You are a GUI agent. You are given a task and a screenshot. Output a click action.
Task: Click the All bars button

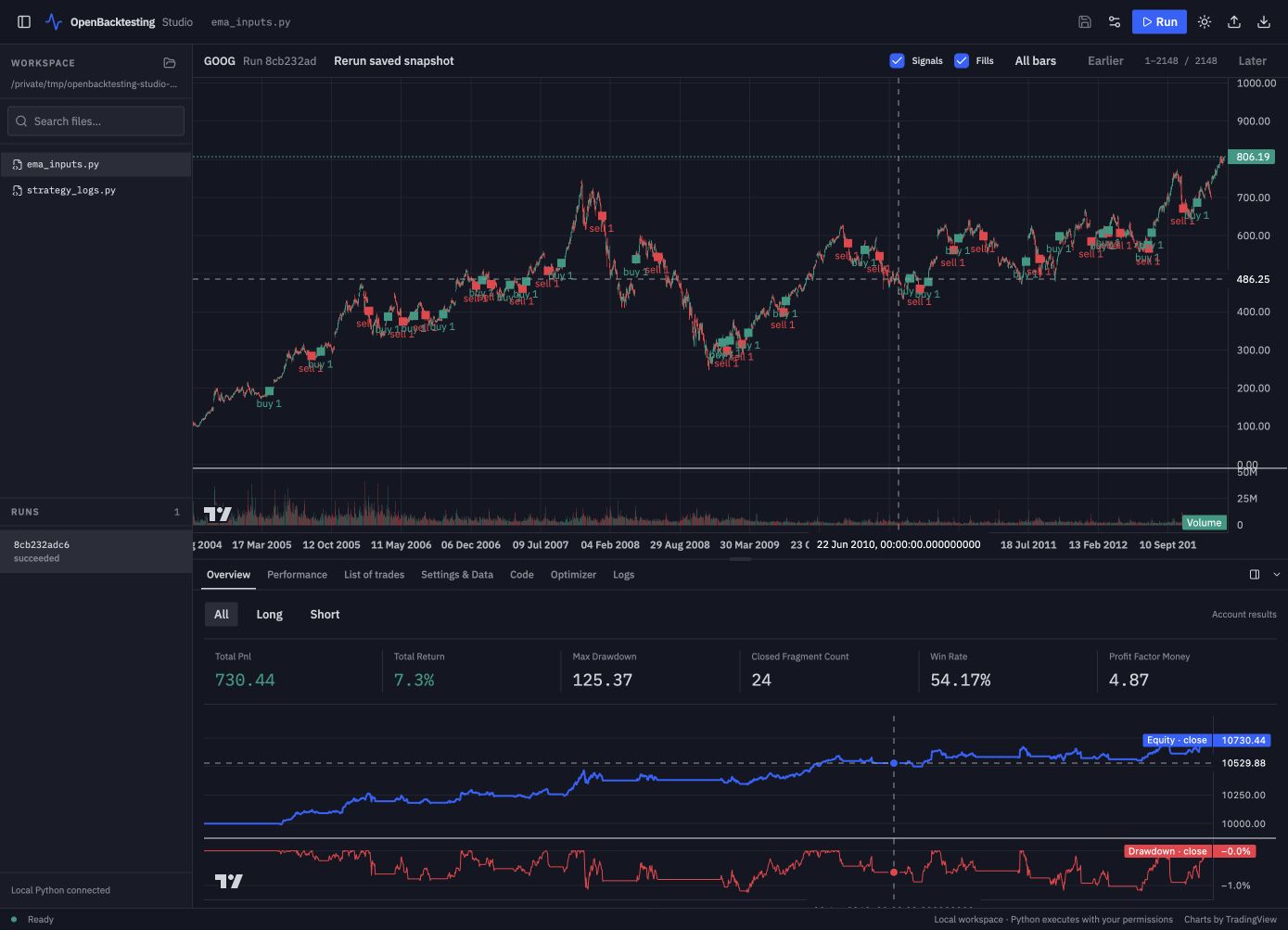click(1035, 60)
